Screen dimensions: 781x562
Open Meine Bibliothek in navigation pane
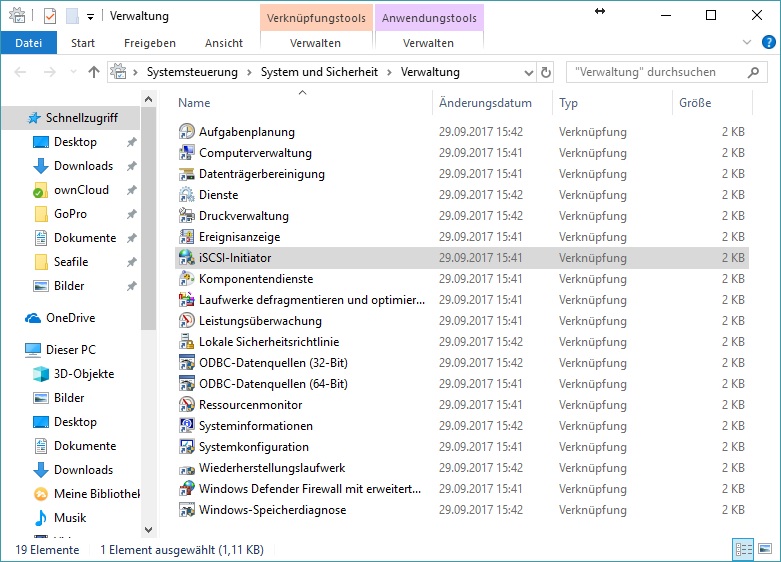(87, 494)
